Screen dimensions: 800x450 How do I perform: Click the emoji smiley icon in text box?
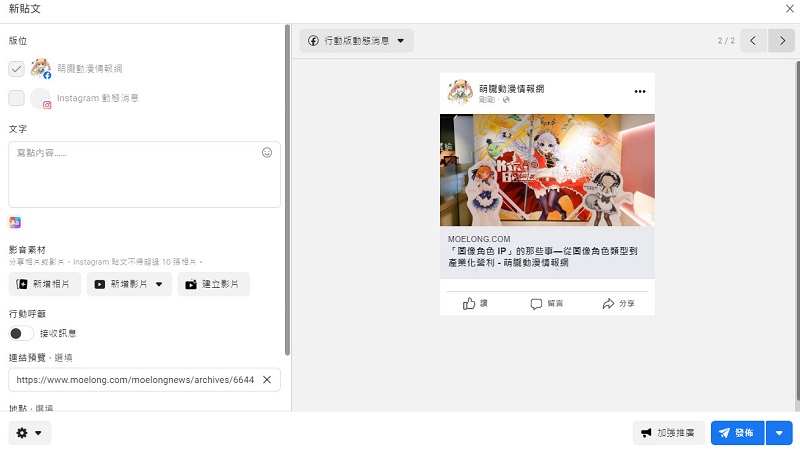click(x=267, y=153)
